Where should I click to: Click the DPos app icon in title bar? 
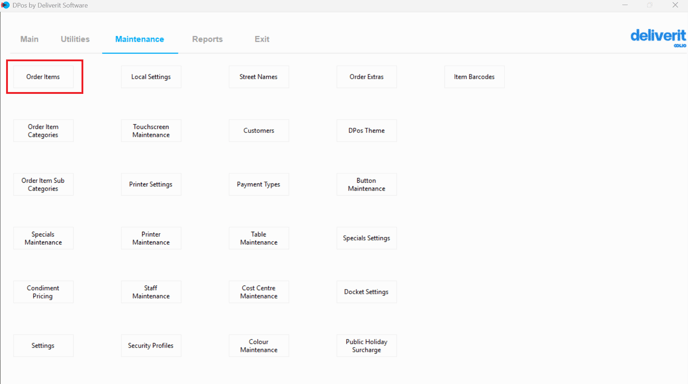[x=5, y=5]
